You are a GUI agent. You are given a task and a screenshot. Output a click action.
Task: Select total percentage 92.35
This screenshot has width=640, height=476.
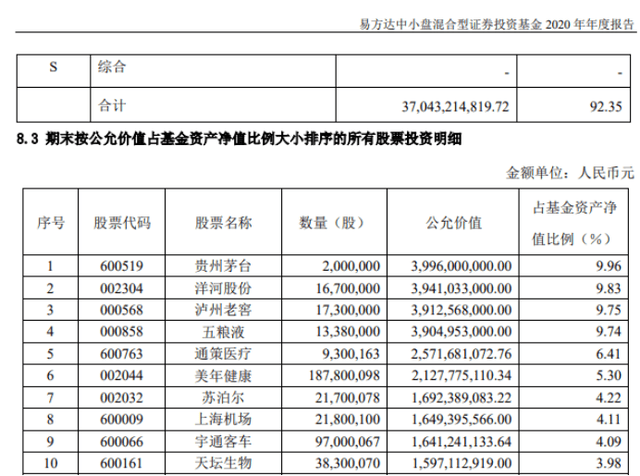tap(606, 107)
